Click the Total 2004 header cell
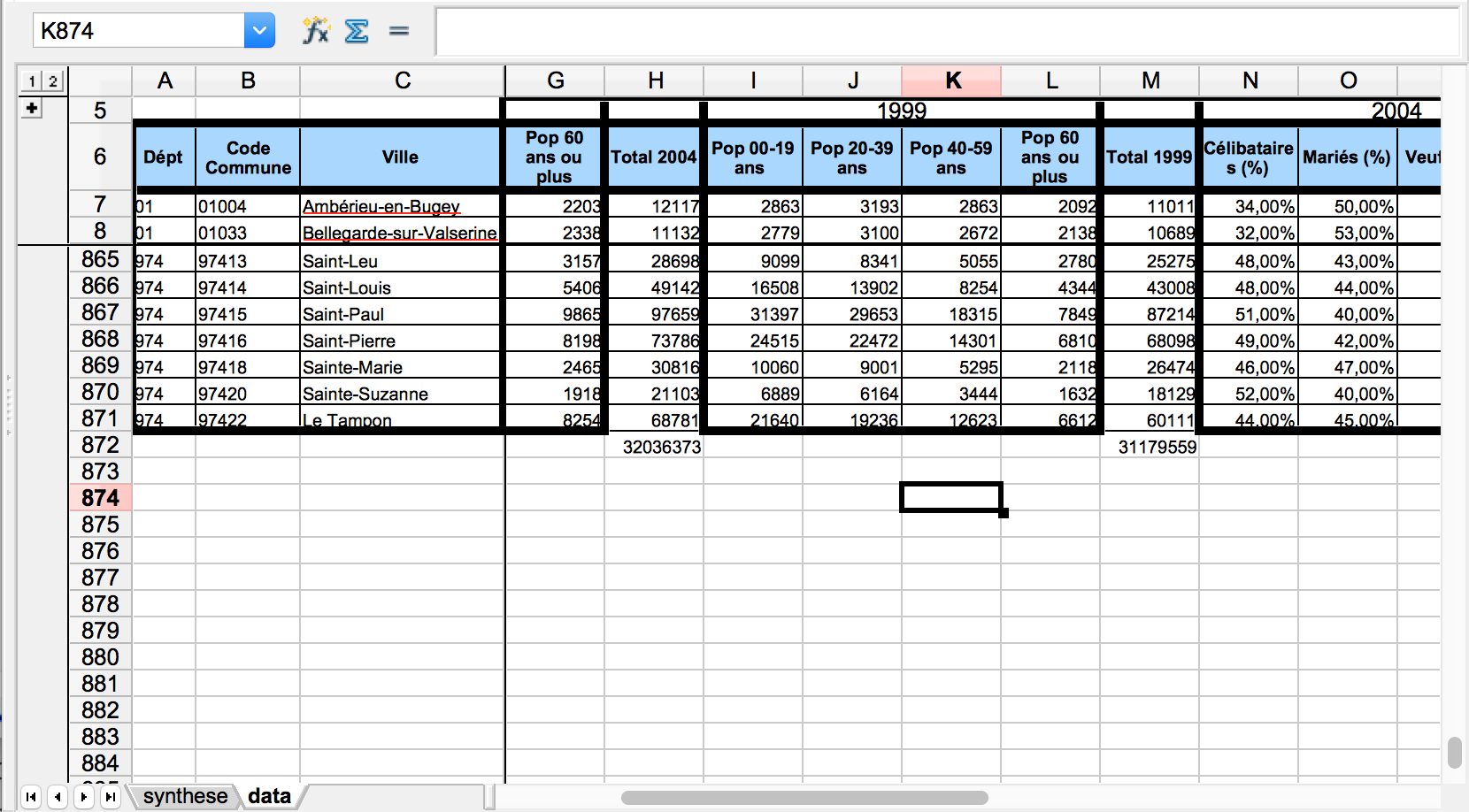The height and width of the screenshot is (812, 1469). point(654,157)
